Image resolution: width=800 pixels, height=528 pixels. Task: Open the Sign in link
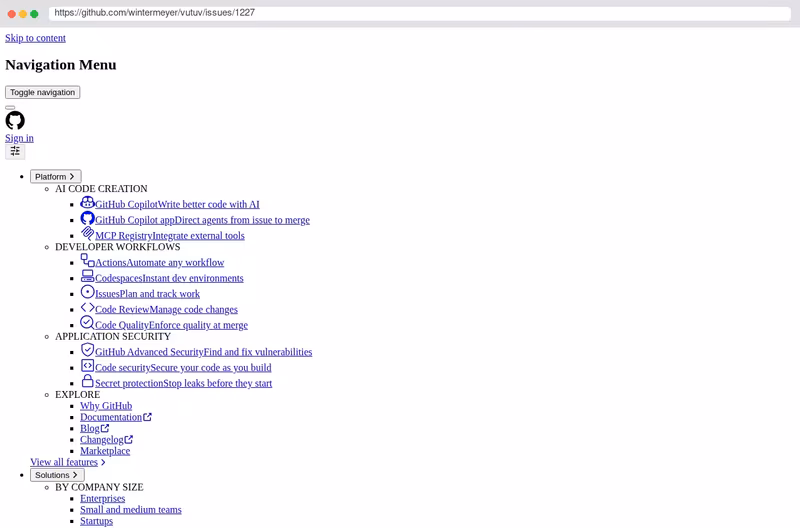[x=19, y=138]
